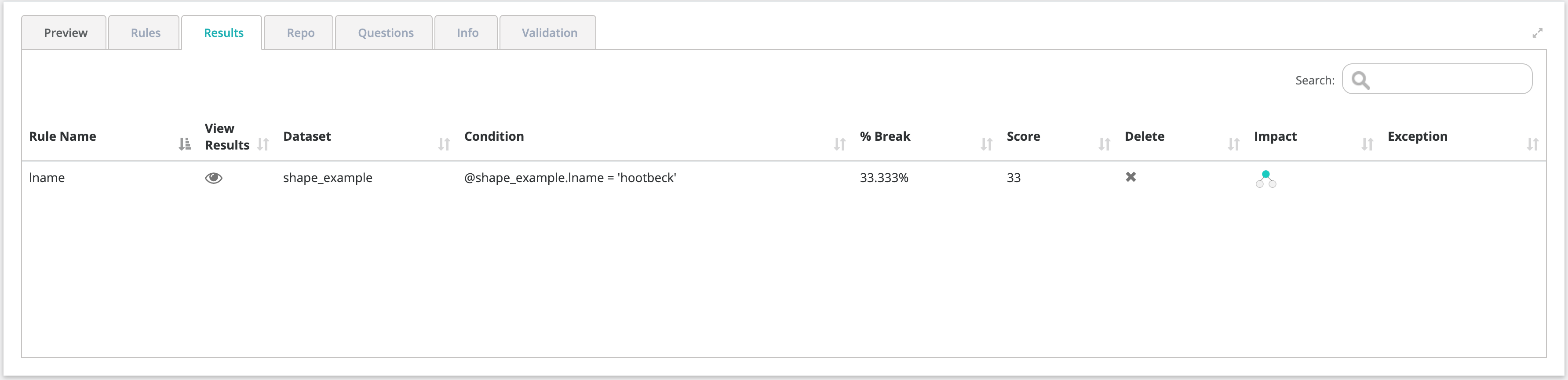View results for the lname rule
Screen dimensions: 1568x380
(x=214, y=178)
